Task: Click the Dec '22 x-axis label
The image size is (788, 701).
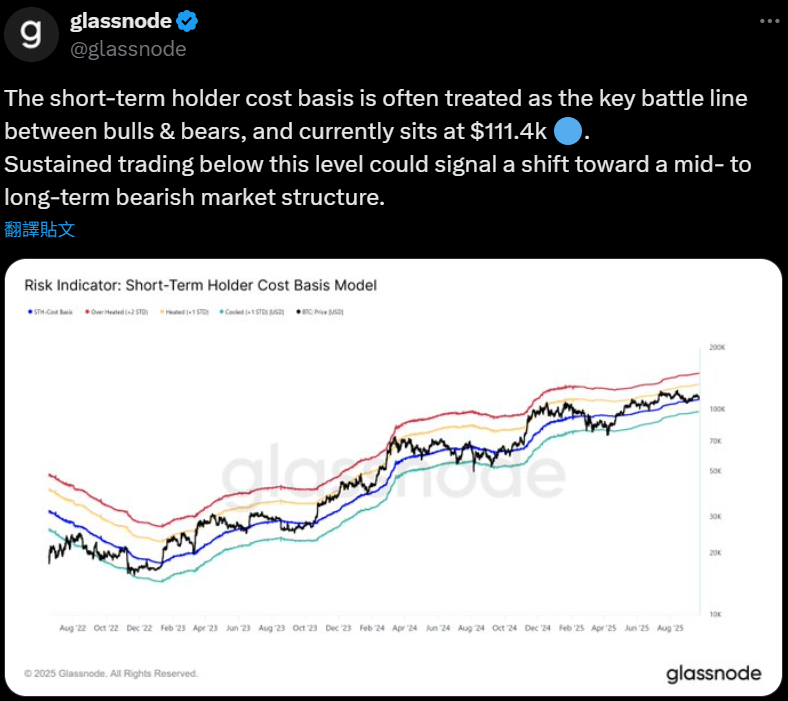Action: [x=139, y=628]
